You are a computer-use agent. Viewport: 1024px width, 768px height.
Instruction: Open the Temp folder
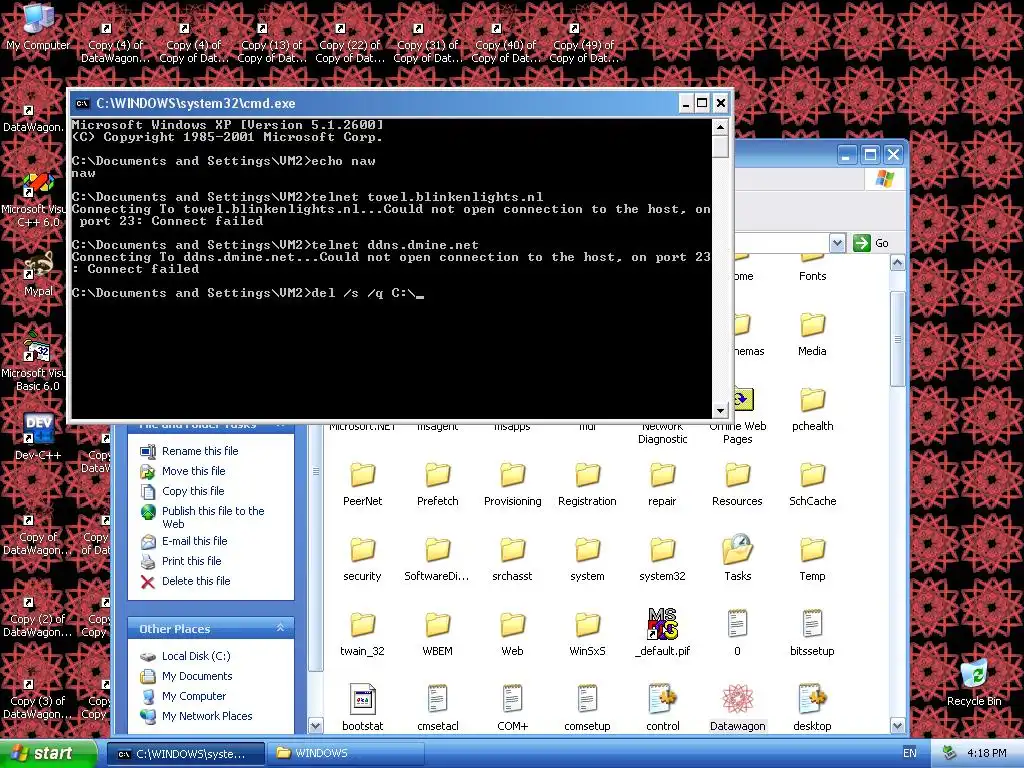(x=812, y=558)
